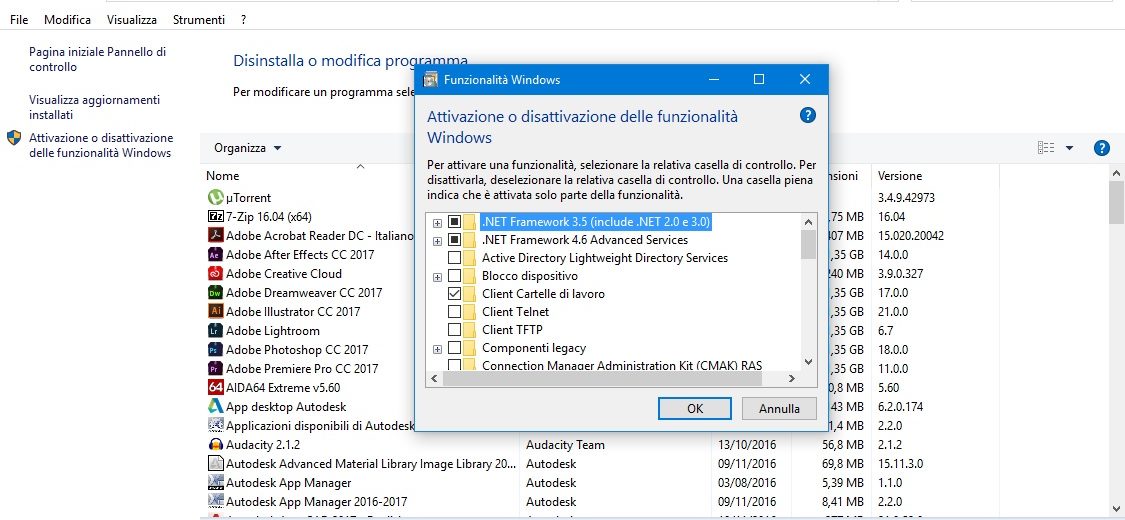The height and width of the screenshot is (520, 1125).
Task: Click features list scroll down arrow
Action: [809, 362]
